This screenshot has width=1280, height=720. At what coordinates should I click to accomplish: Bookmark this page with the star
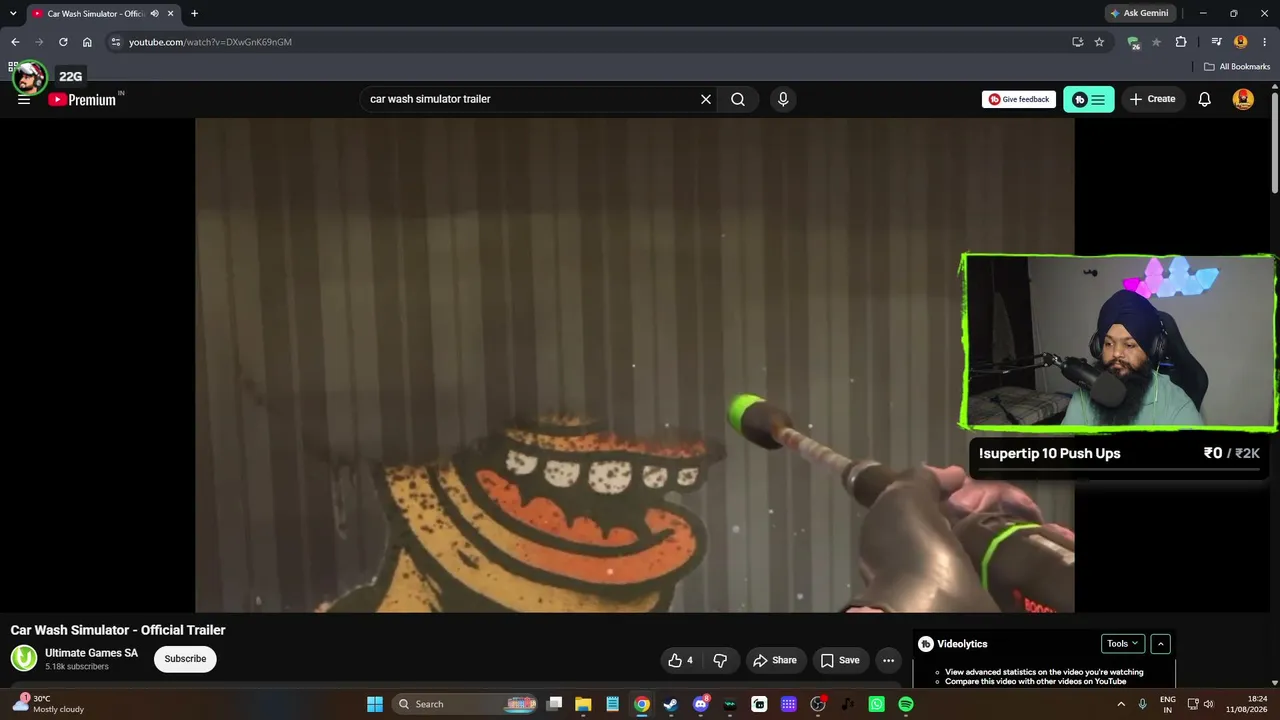pos(1099,42)
